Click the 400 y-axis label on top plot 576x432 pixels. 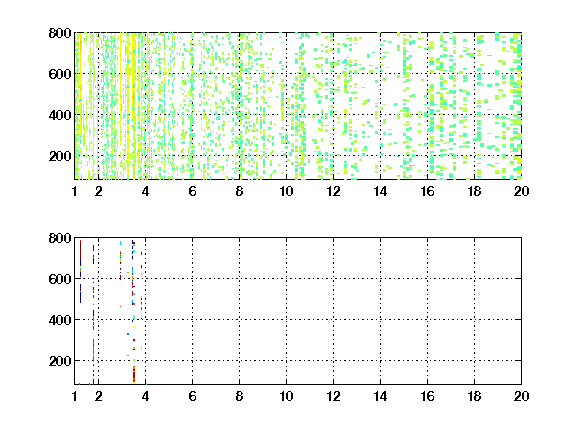(x=60, y=115)
